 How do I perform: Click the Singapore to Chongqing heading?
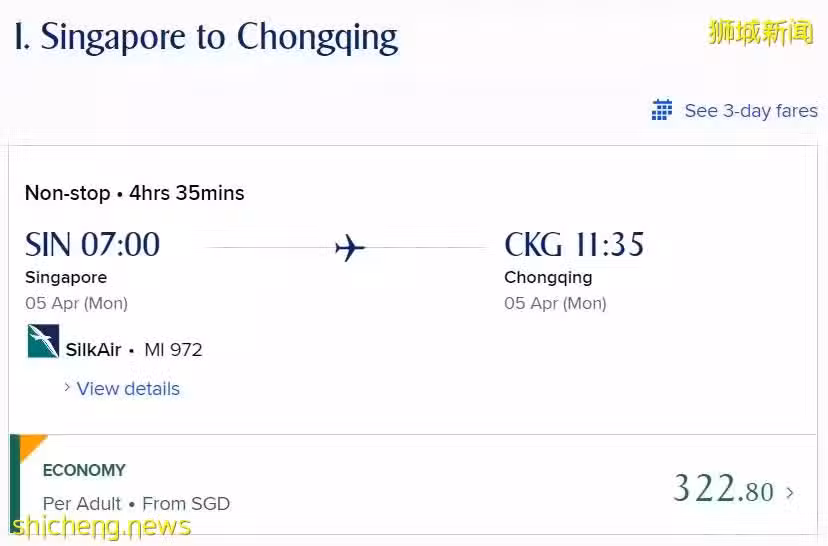(206, 38)
